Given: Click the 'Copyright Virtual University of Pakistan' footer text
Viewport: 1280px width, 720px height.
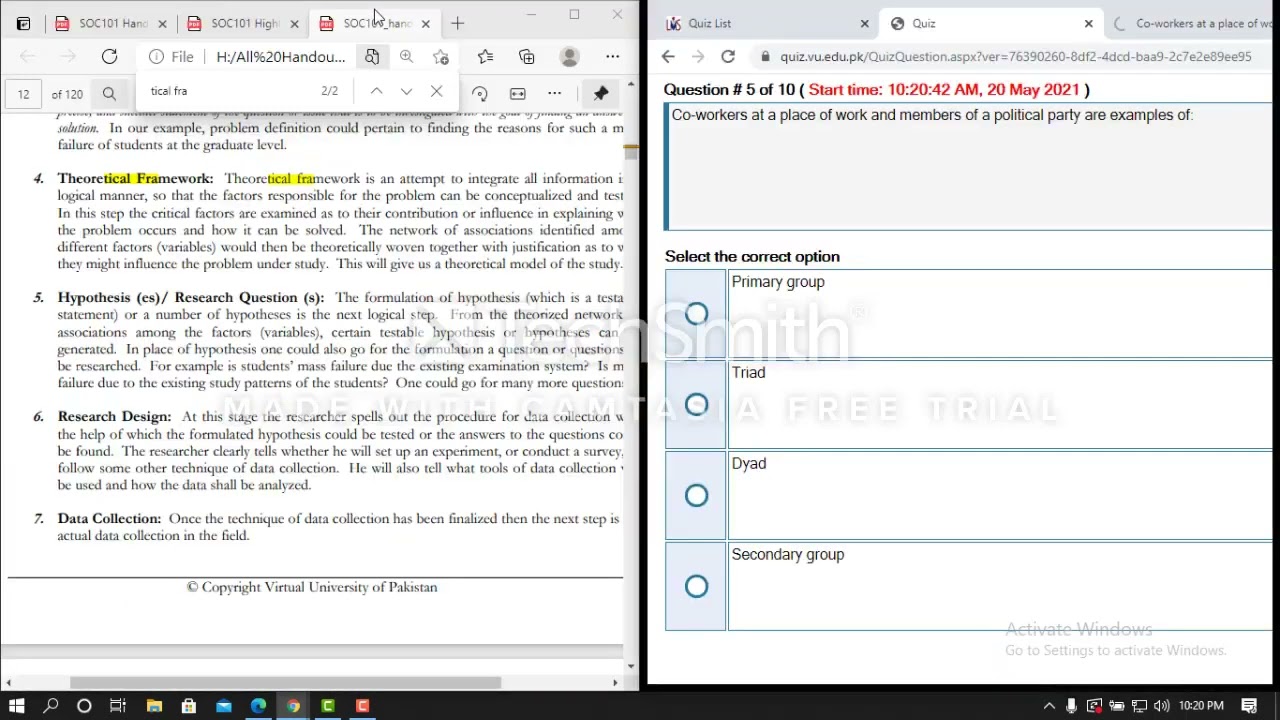Looking at the screenshot, I should (312, 587).
